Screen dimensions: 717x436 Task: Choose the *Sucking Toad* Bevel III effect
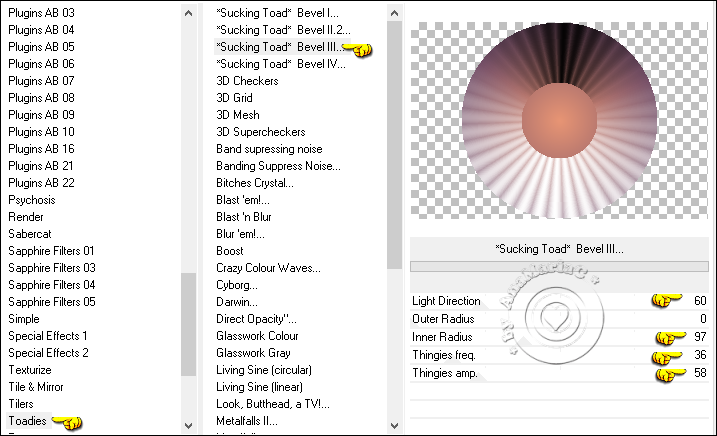[280, 47]
